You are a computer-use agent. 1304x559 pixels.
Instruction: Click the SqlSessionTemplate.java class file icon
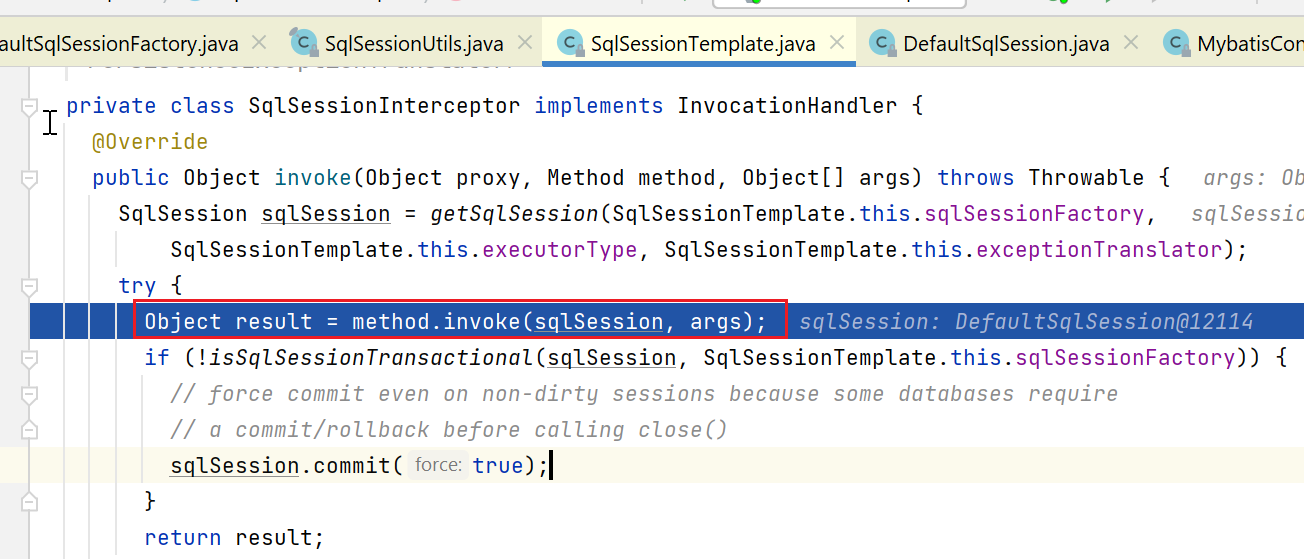[x=570, y=43]
